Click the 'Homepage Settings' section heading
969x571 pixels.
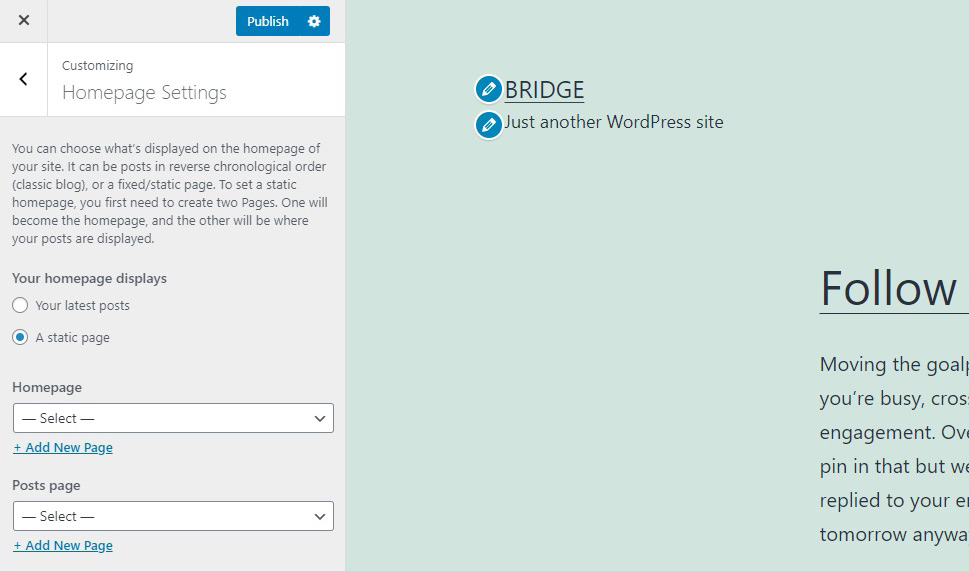pyautogui.click(x=145, y=93)
